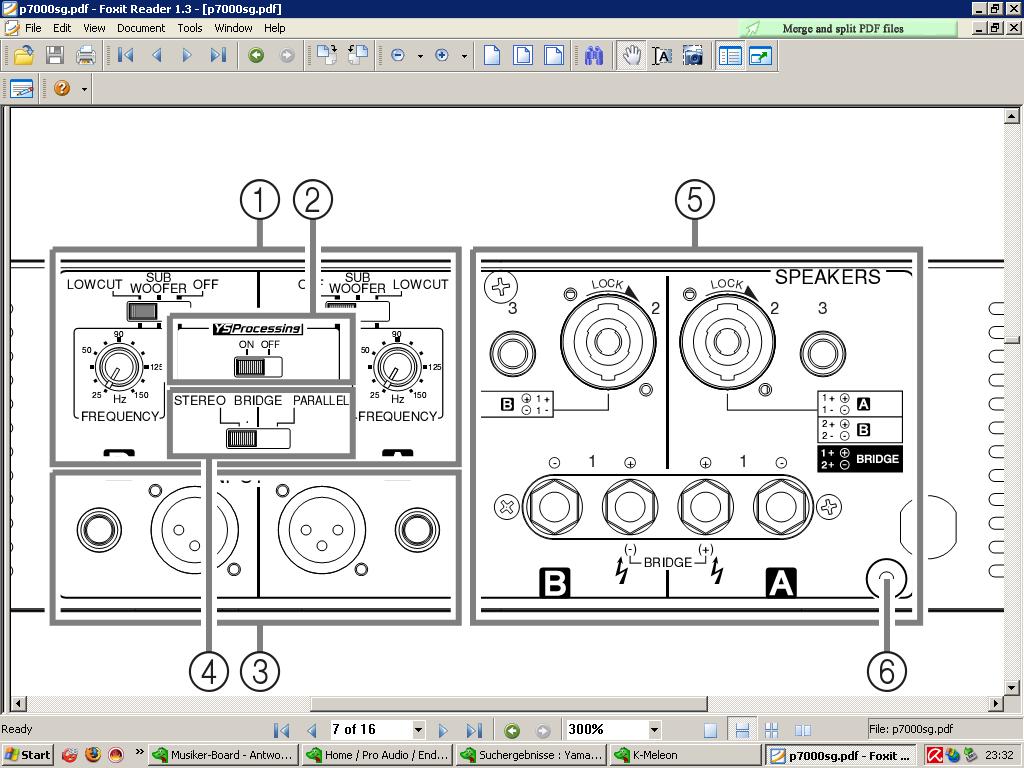Open the View menu

point(94,28)
